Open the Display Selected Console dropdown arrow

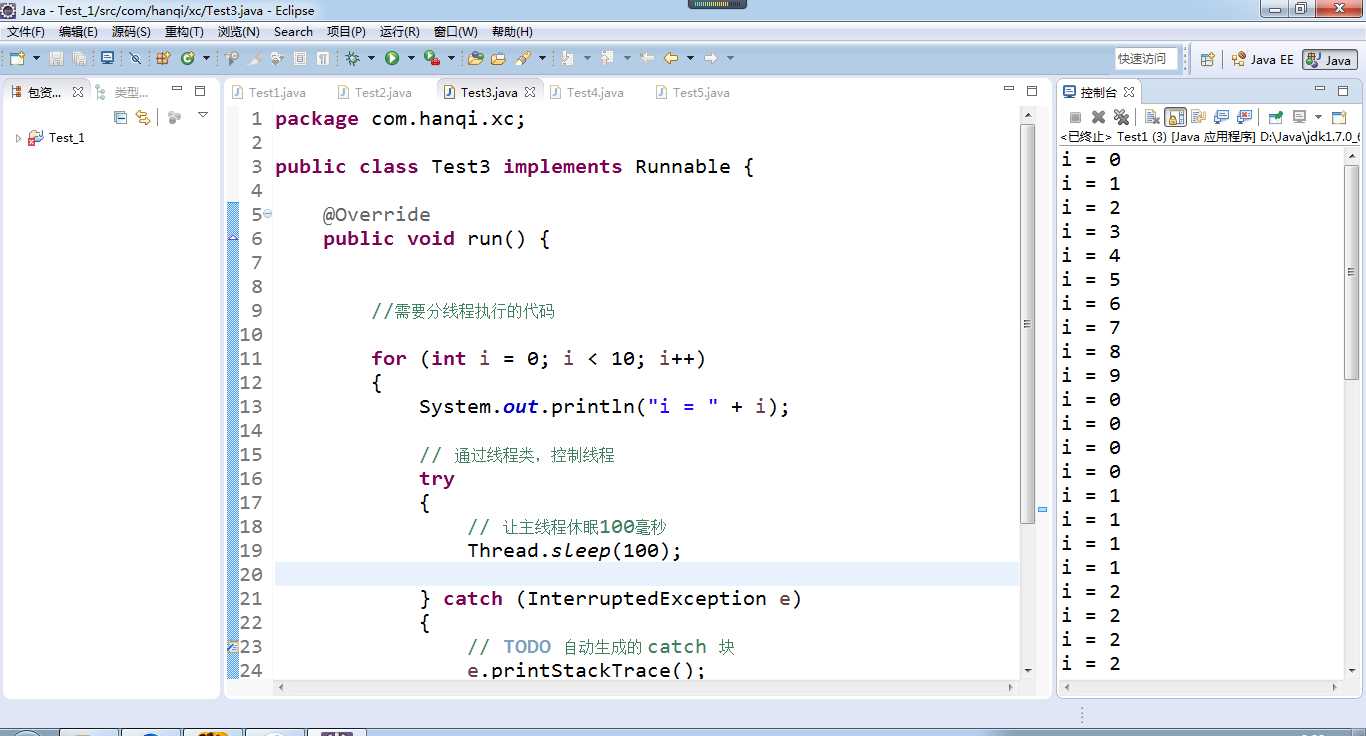[1317, 117]
